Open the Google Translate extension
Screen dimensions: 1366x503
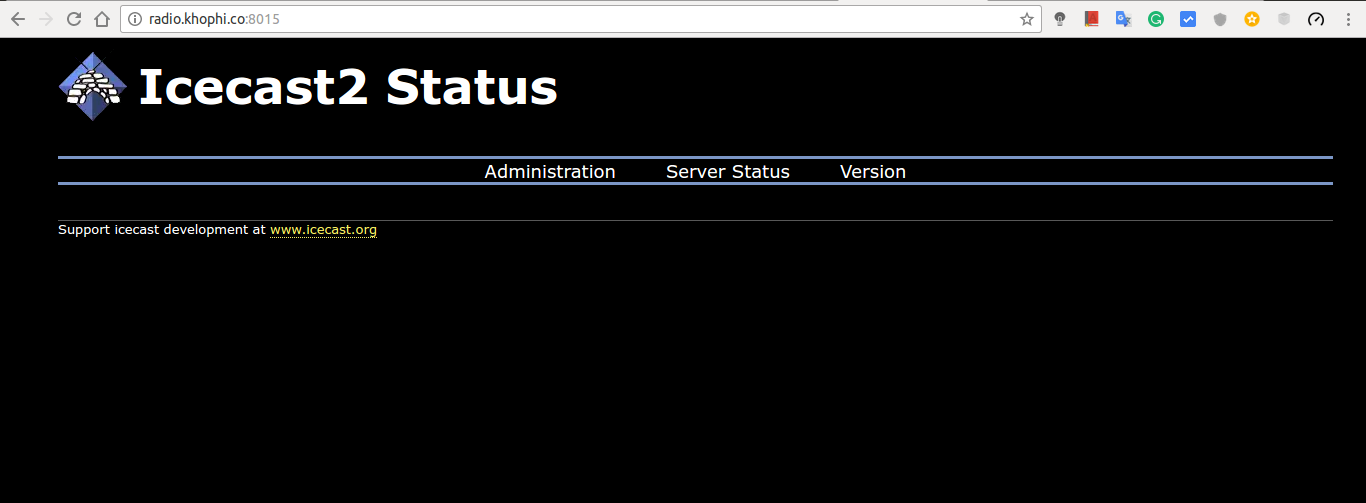[x=1124, y=19]
